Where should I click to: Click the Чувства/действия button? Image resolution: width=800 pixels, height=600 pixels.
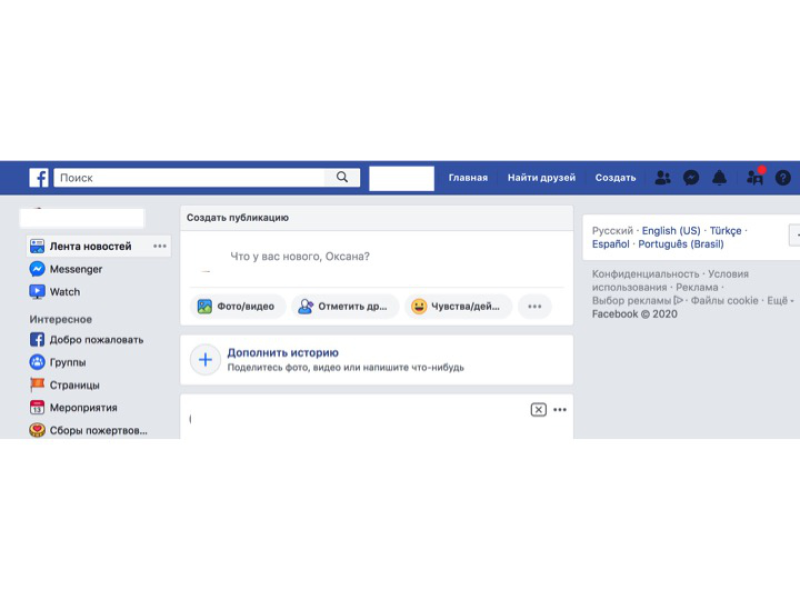click(x=458, y=306)
